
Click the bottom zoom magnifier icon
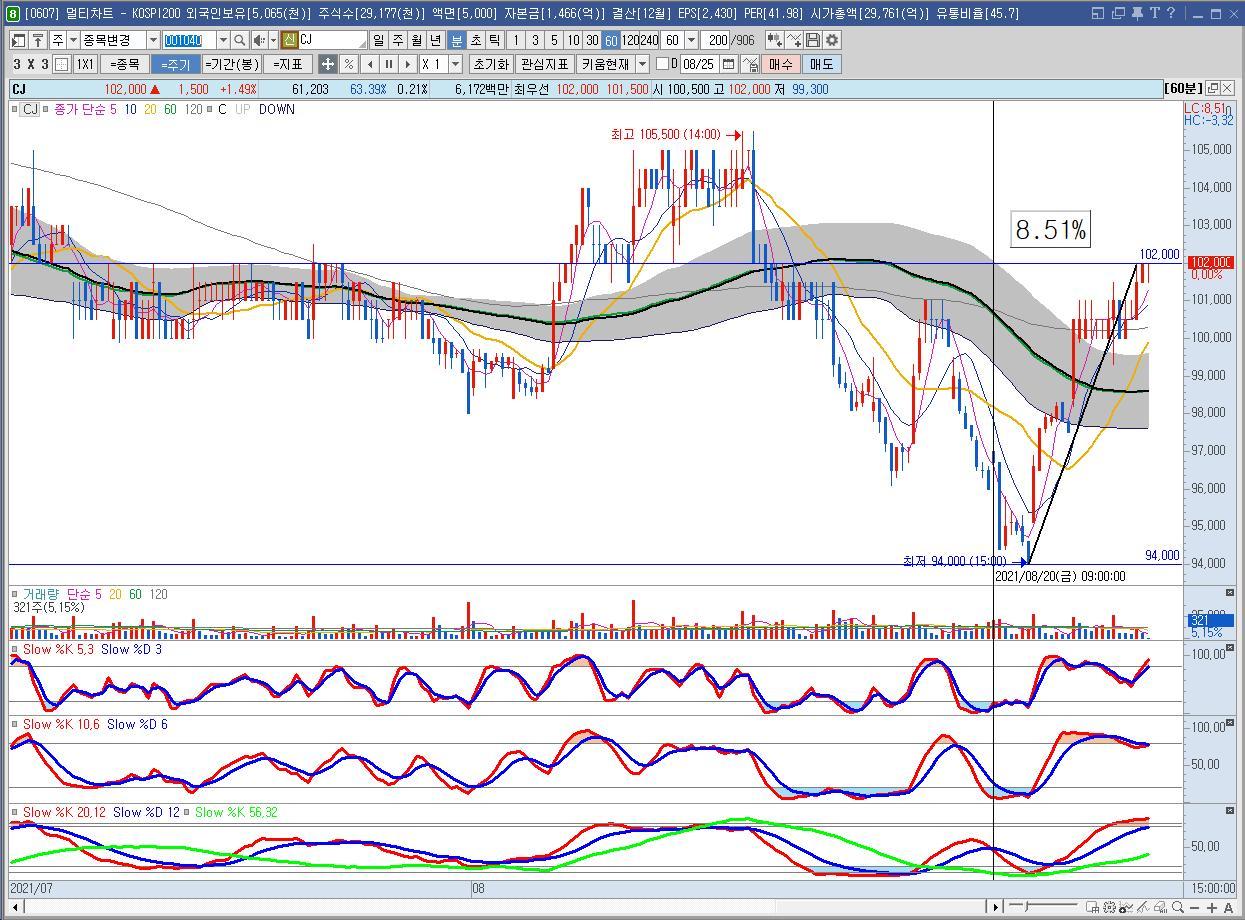pyautogui.click(x=1177, y=907)
